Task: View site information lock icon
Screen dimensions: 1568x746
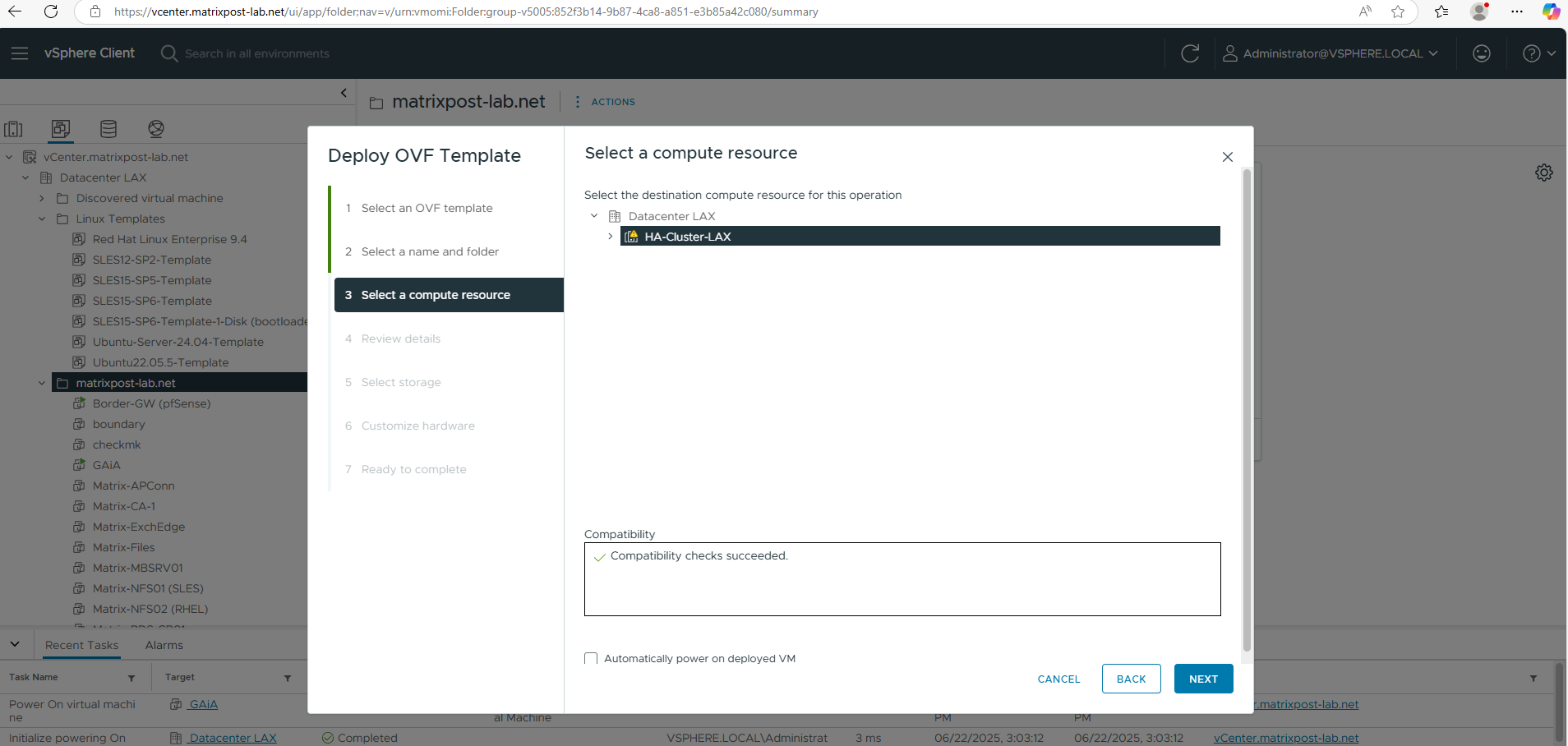Action: (x=95, y=12)
